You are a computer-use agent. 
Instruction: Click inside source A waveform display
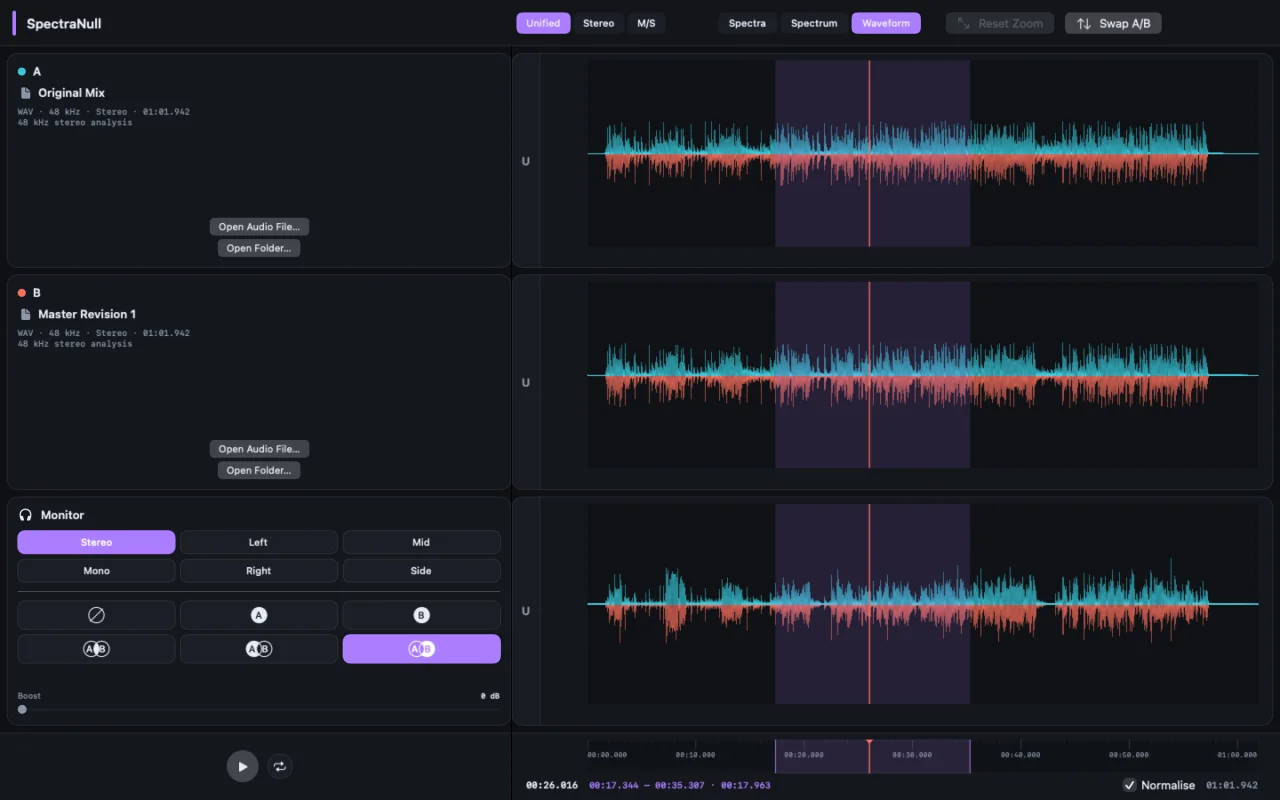pos(923,153)
